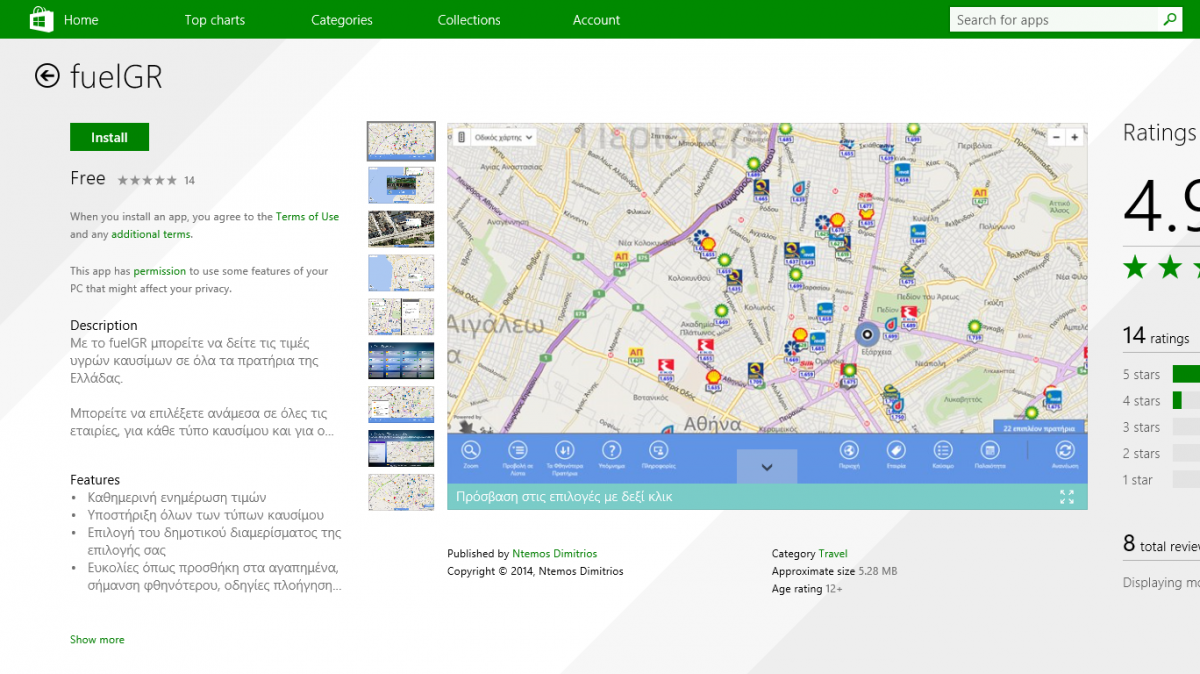Click the '14 ratings' count text

1156,336
